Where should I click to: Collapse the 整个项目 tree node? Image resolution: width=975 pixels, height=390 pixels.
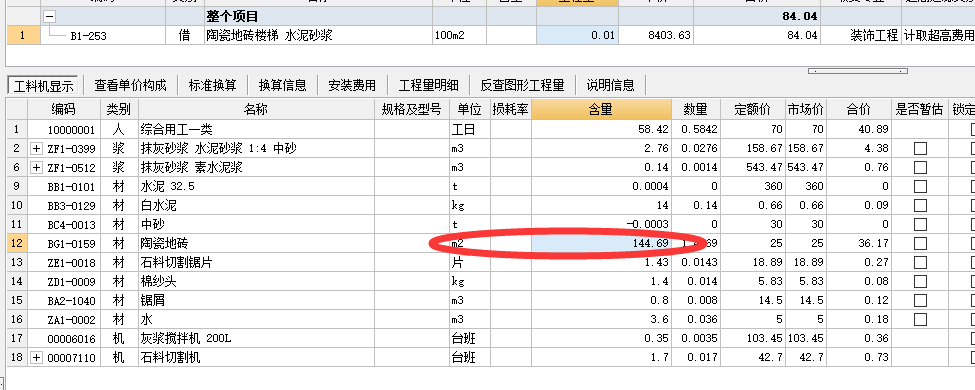click(x=50, y=17)
